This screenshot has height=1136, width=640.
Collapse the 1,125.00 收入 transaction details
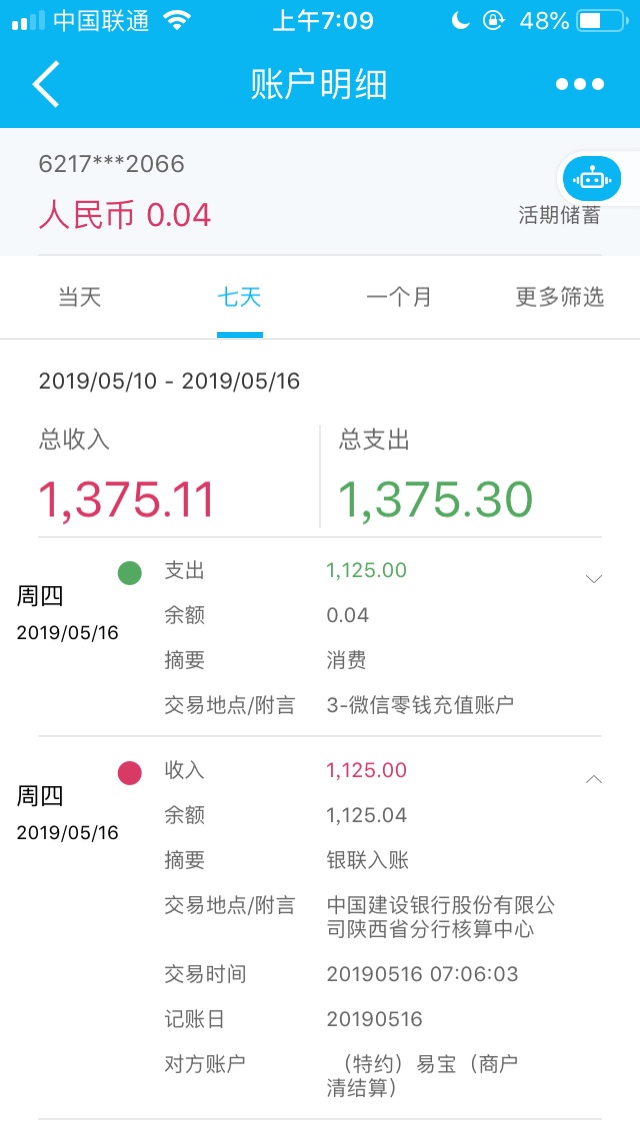pyautogui.click(x=594, y=779)
